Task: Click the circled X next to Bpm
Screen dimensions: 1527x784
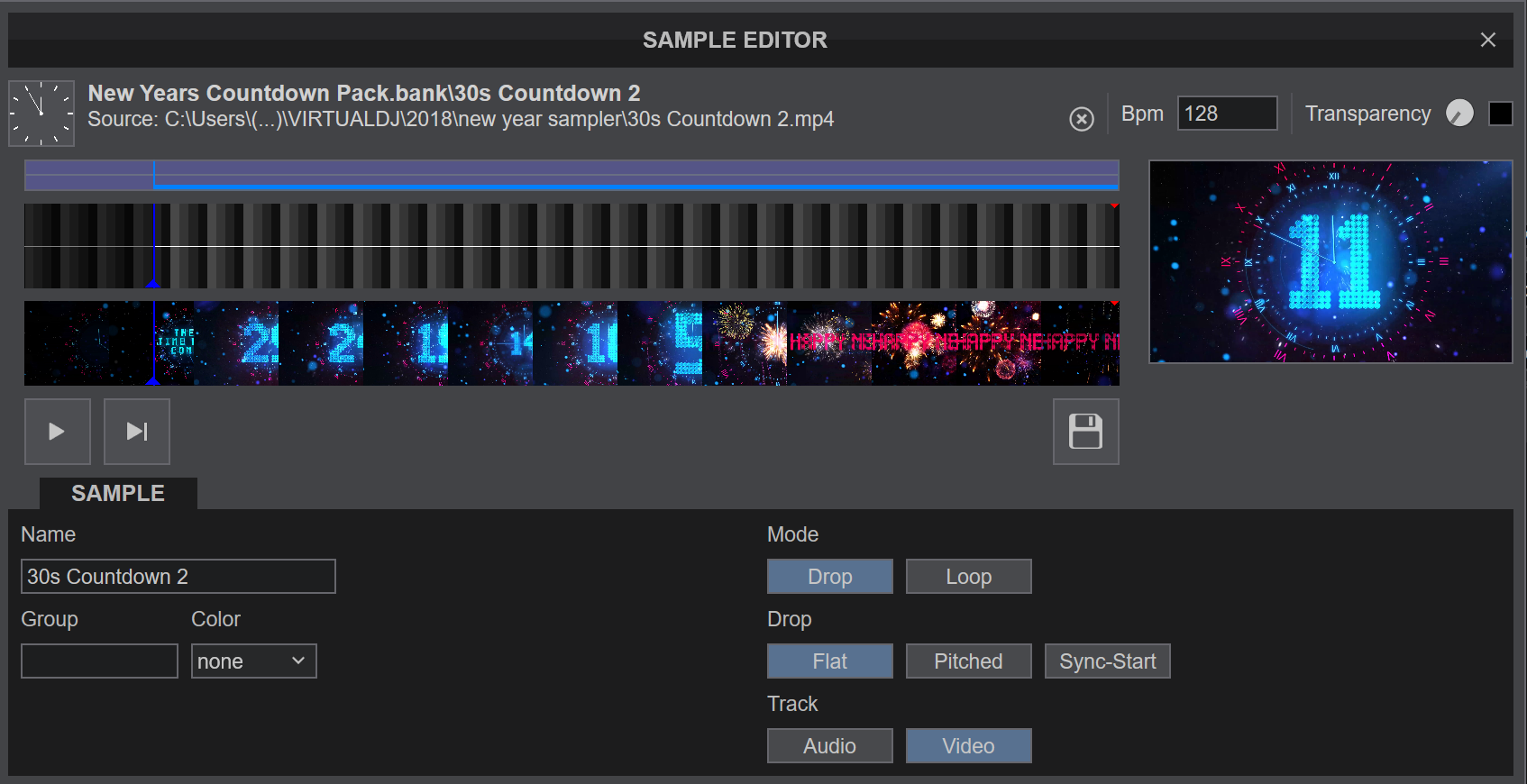Action: coord(1081,119)
